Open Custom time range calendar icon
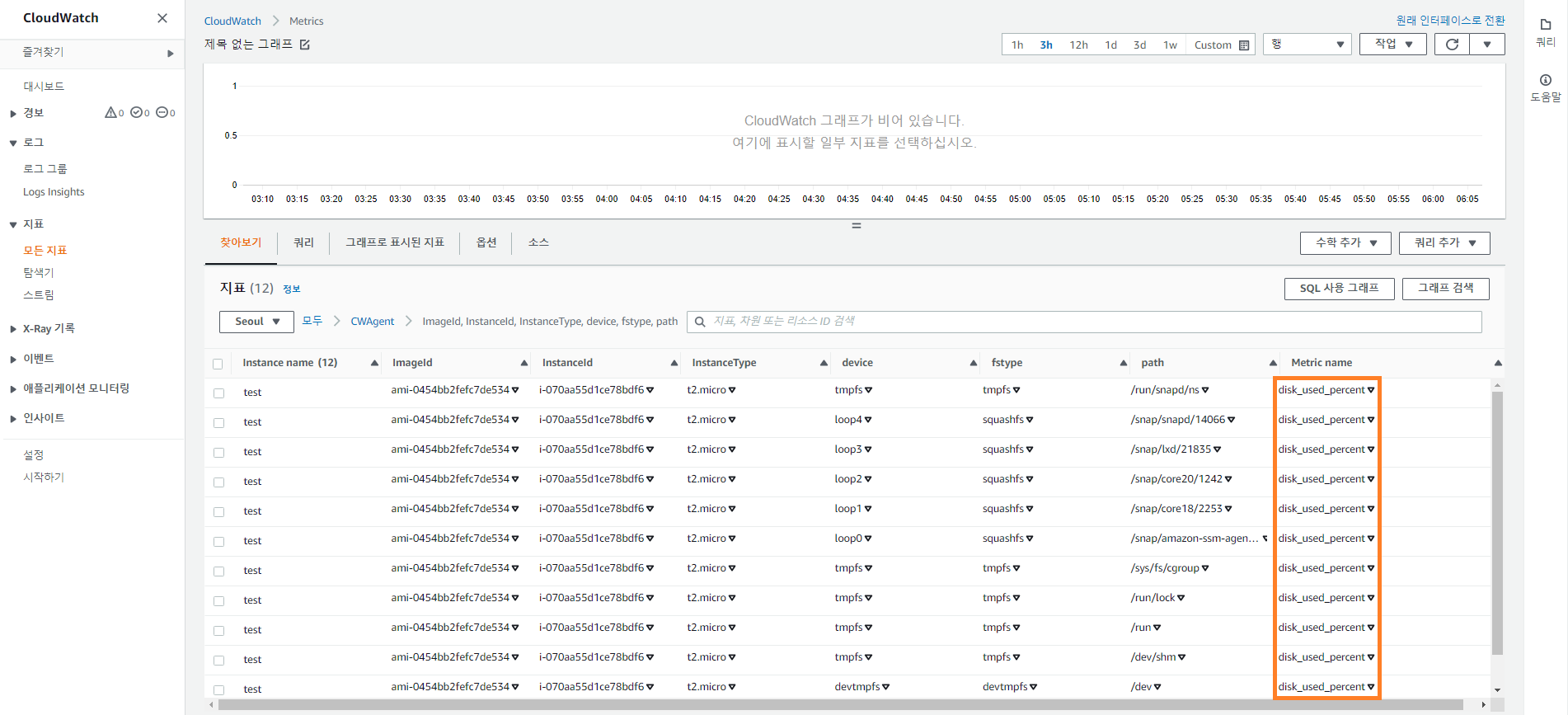Viewport: 1568px width, 715px height. click(1244, 45)
